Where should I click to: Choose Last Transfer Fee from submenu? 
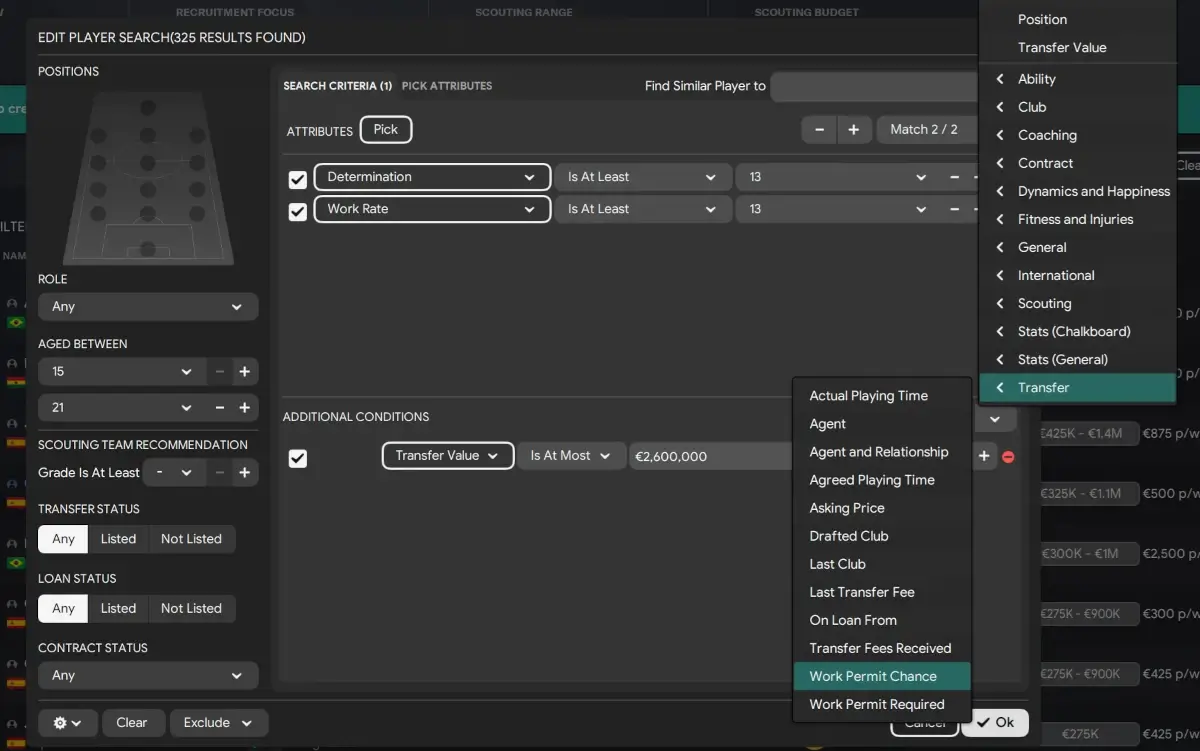[x=882, y=592]
